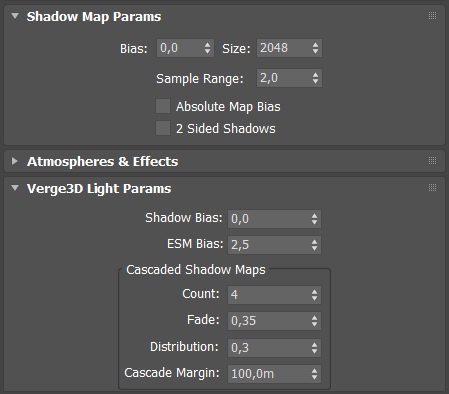Screen dimensions: 449x394
Task: Click the Bias spinner arrows
Action: [x=208, y=48]
